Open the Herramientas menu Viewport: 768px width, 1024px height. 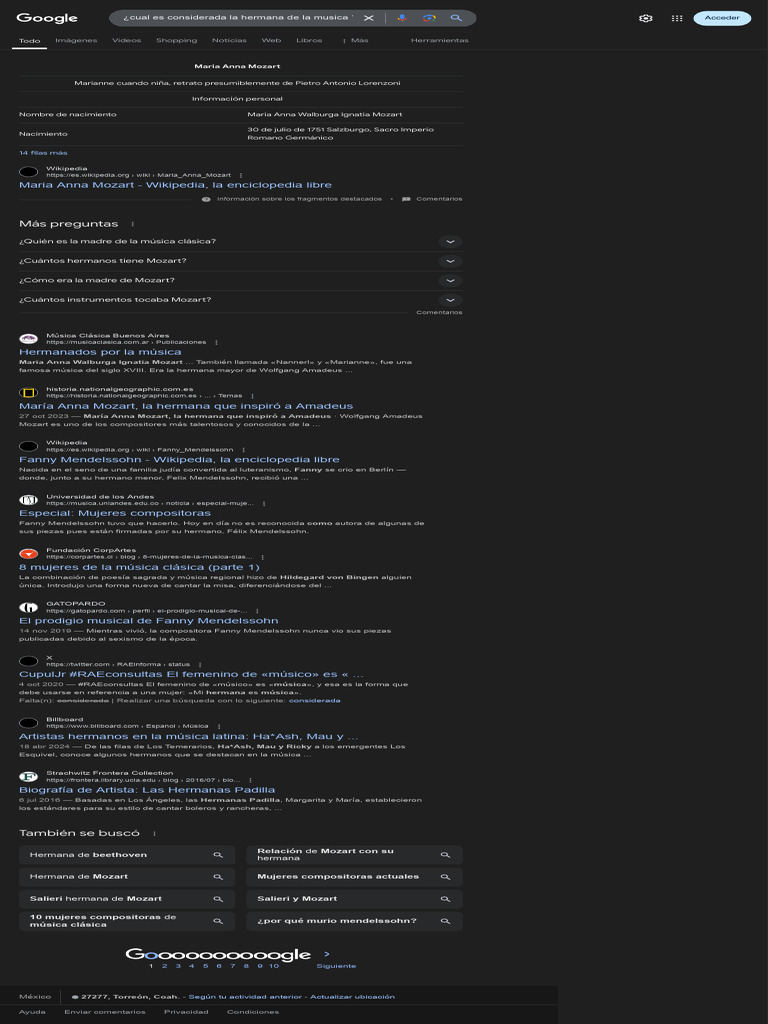pyautogui.click(x=440, y=40)
